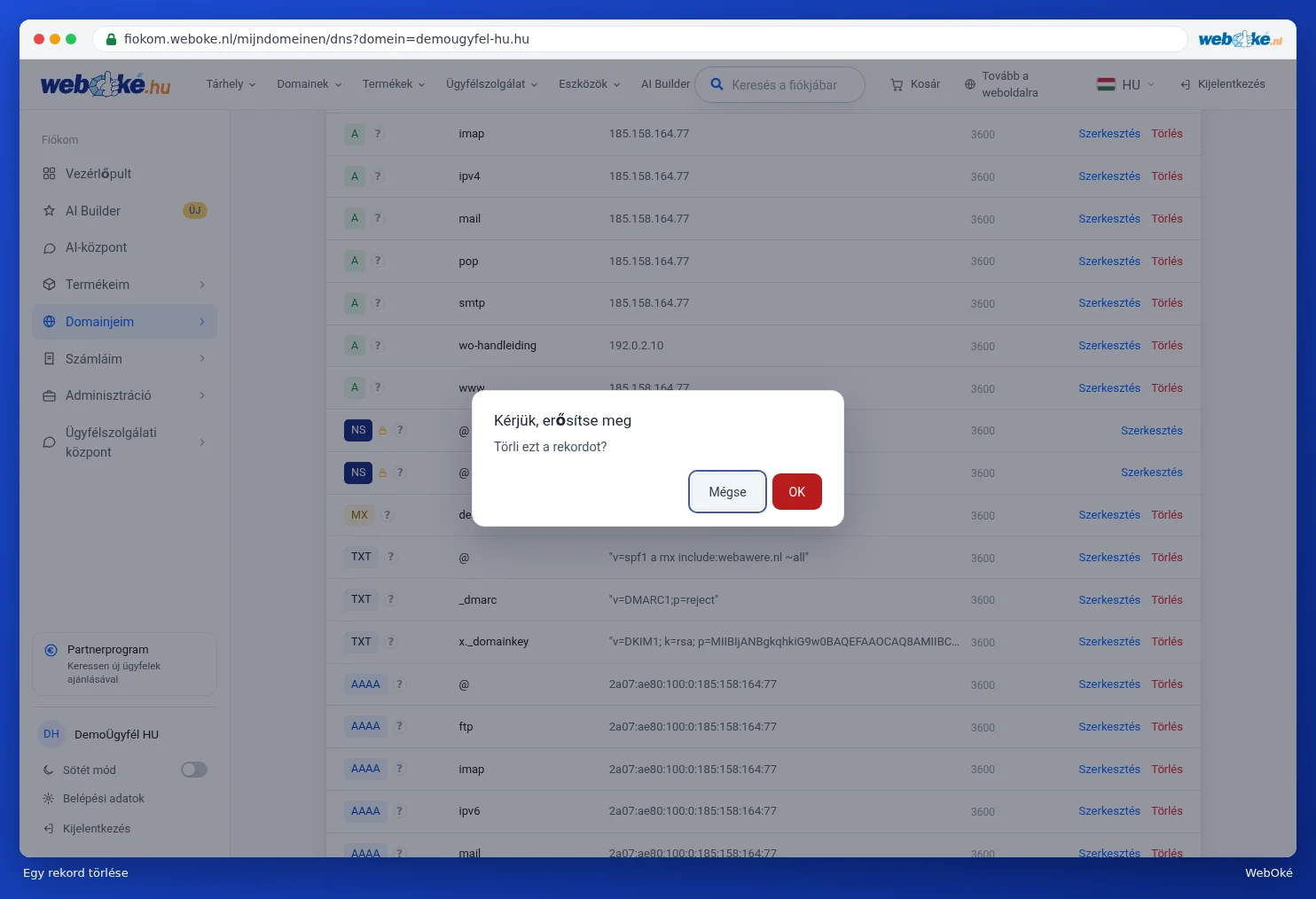Expand the Adminisztráció sidebar chevron
Image resolution: width=1316 pixels, height=899 pixels.
pos(202,395)
